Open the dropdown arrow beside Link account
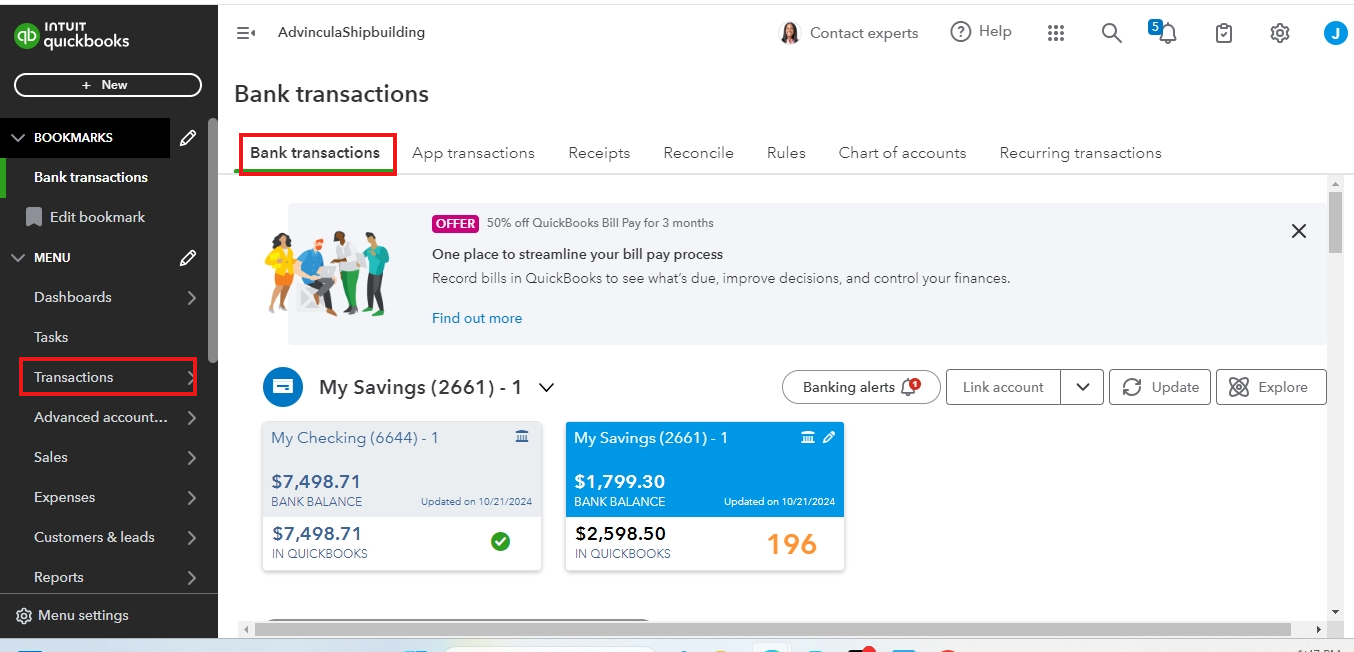 point(1082,387)
